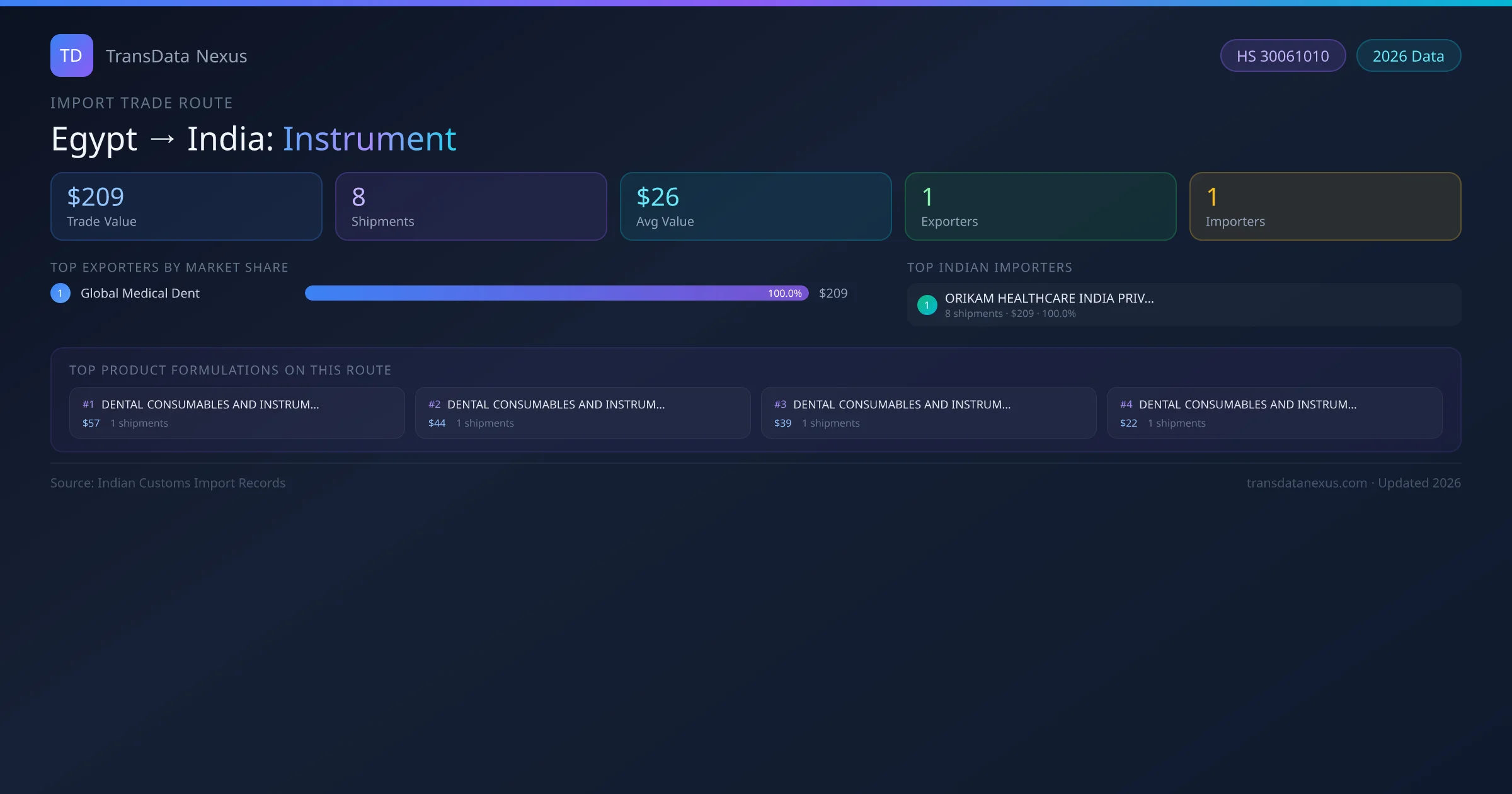Open the #3 product formulation, $39

(x=929, y=413)
